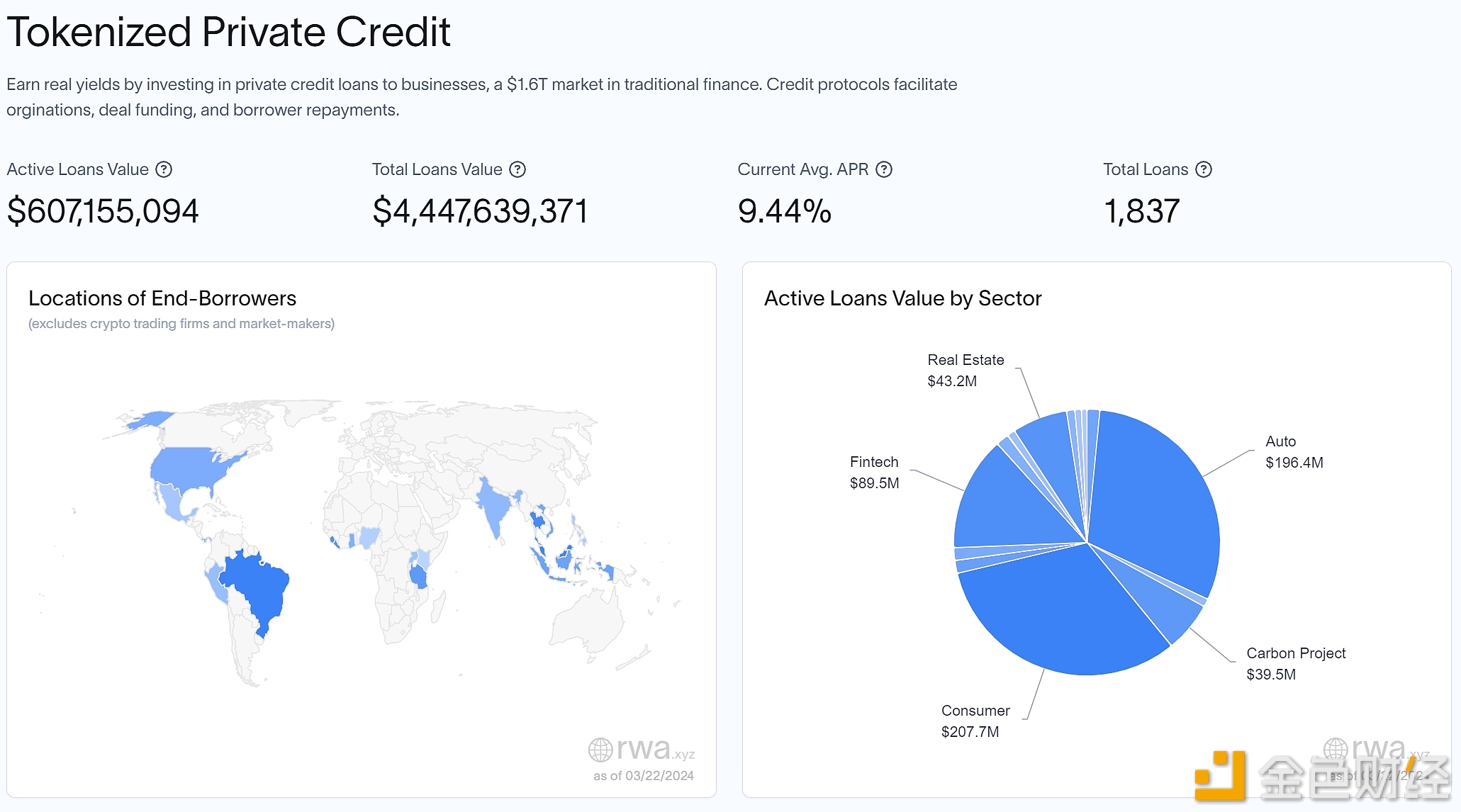
Task: Click the Tokenized Private Credit title
Action: tap(228, 32)
